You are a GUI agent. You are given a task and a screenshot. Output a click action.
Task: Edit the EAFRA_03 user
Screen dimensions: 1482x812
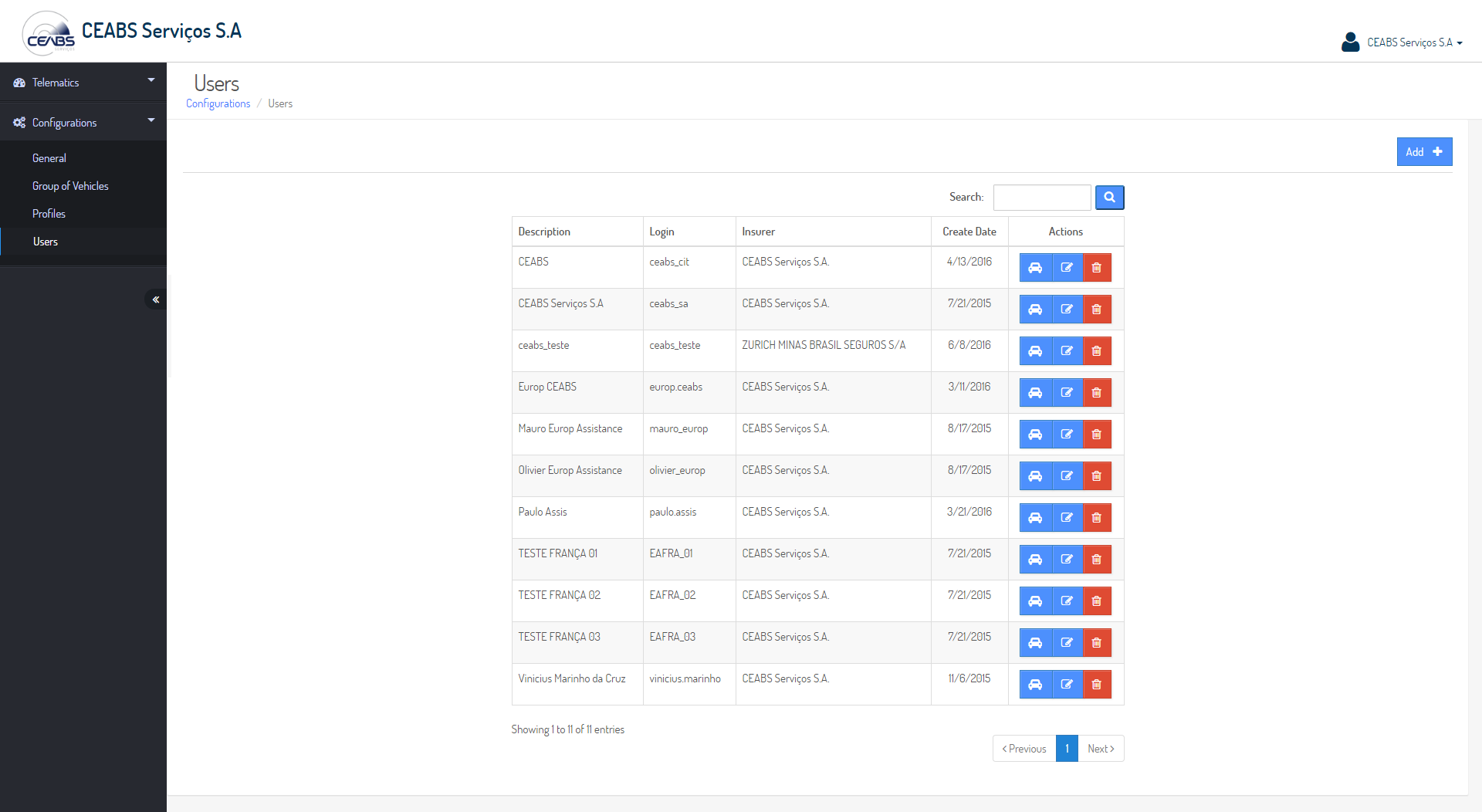coord(1067,643)
